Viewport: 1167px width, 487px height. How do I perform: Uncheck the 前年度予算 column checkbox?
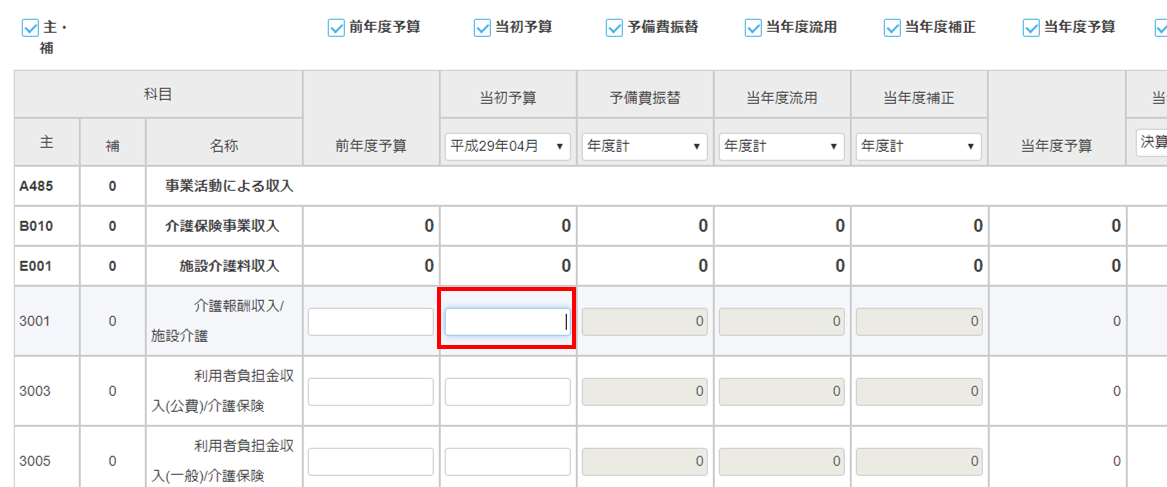coord(335,28)
